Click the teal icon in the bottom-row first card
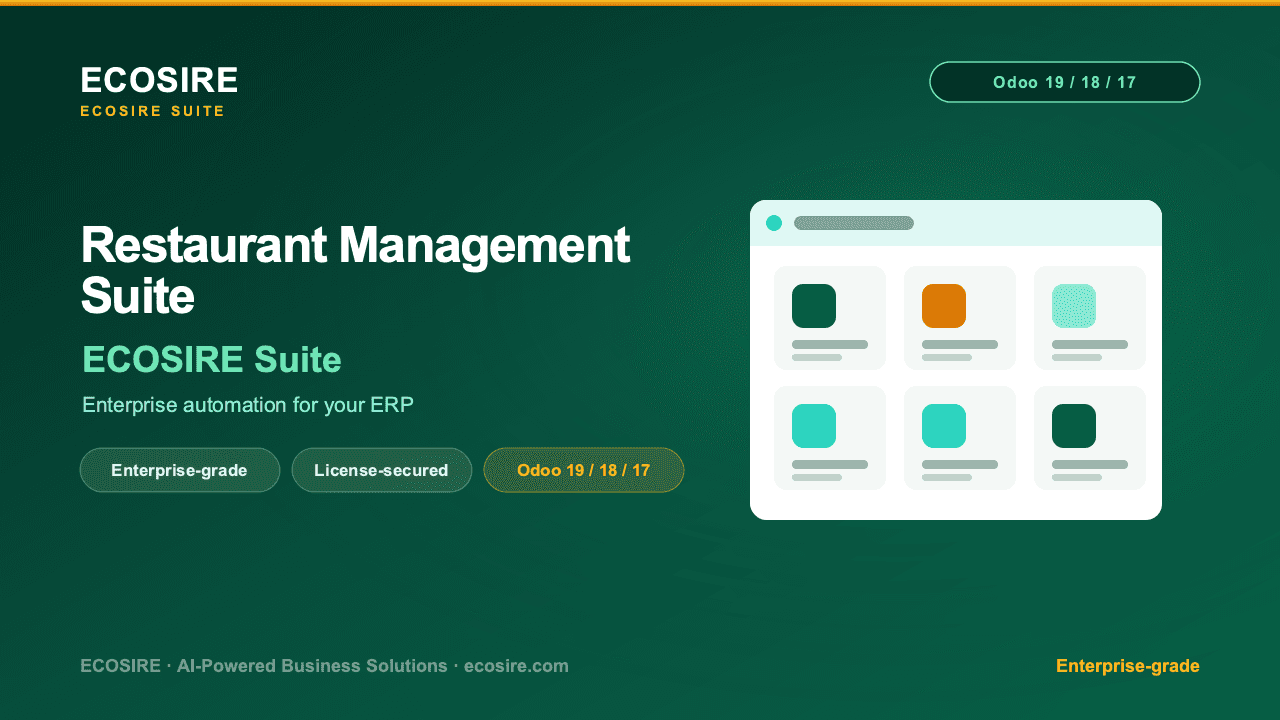Viewport: 1280px width, 720px height. [814, 426]
